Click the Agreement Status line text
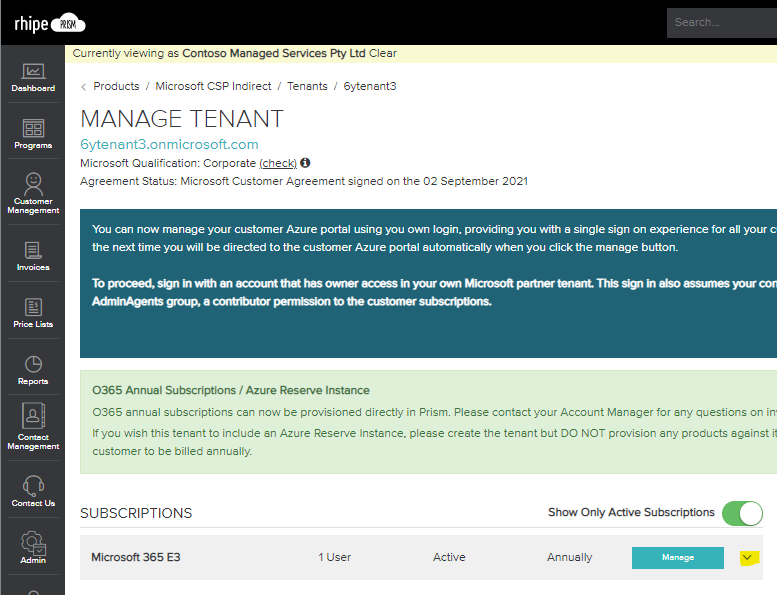Image resolution: width=777 pixels, height=595 pixels. pyautogui.click(x=304, y=181)
